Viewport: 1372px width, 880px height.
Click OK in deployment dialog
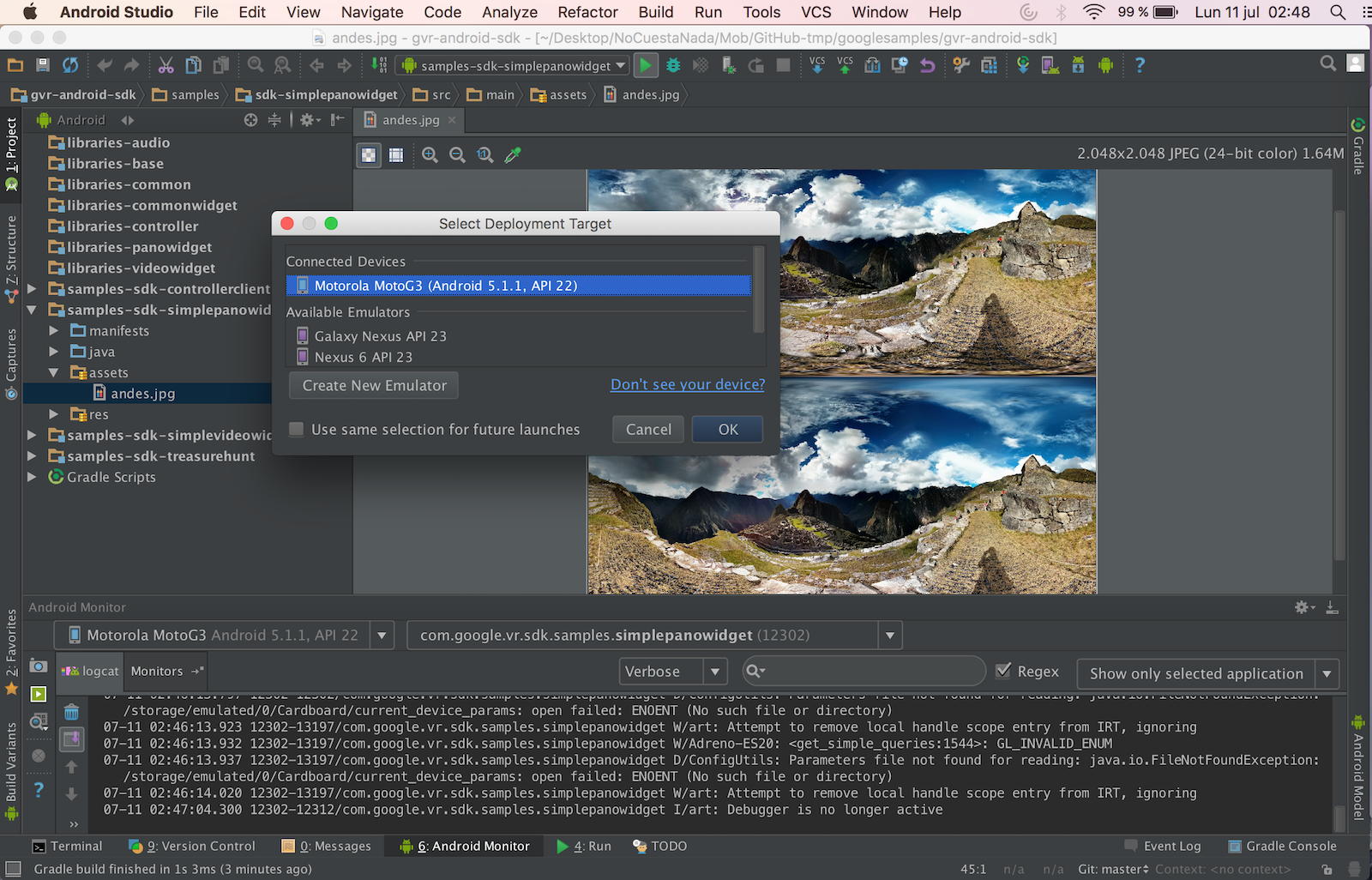(x=728, y=430)
